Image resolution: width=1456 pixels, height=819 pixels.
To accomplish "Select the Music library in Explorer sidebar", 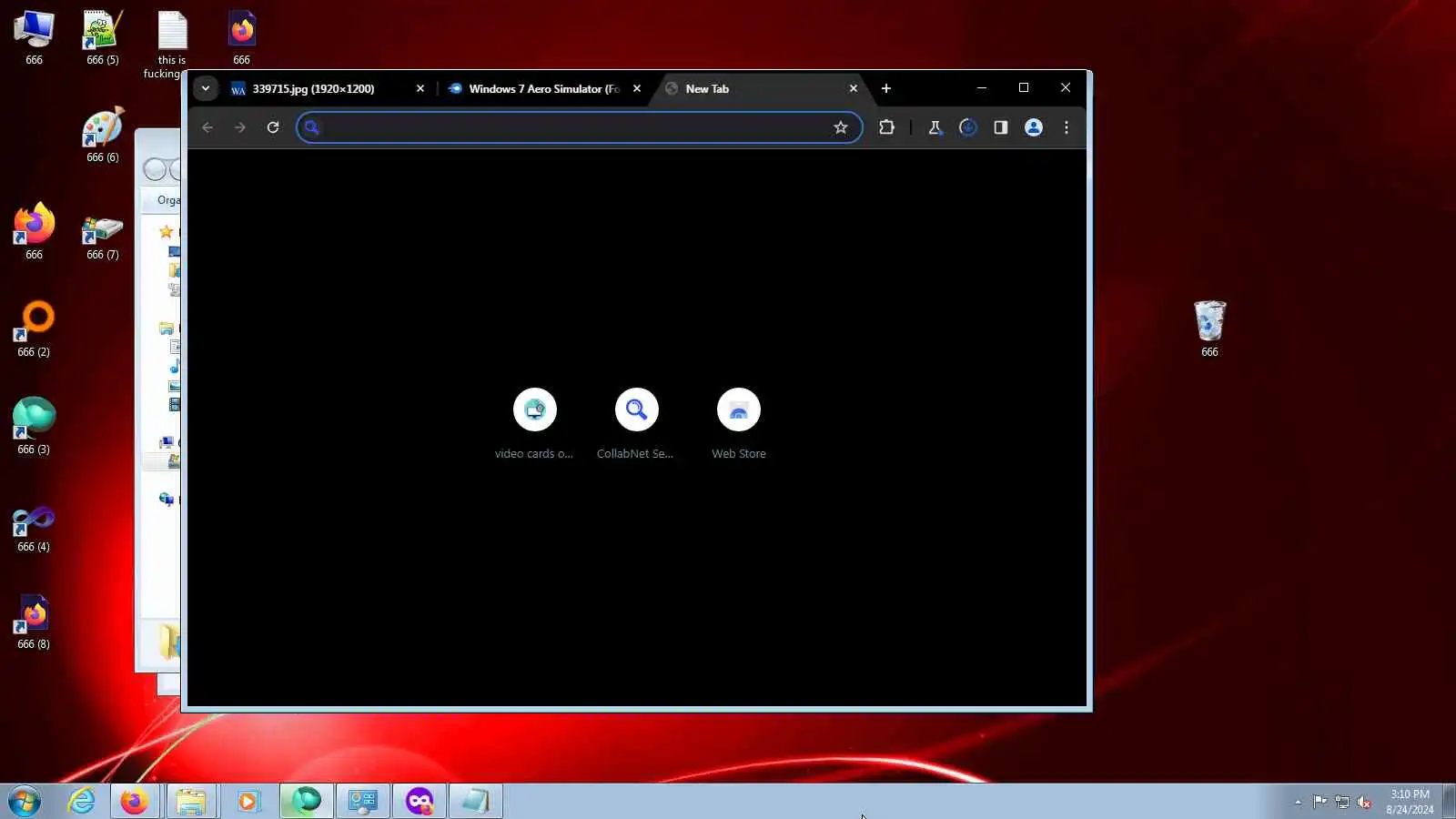I will point(175,366).
